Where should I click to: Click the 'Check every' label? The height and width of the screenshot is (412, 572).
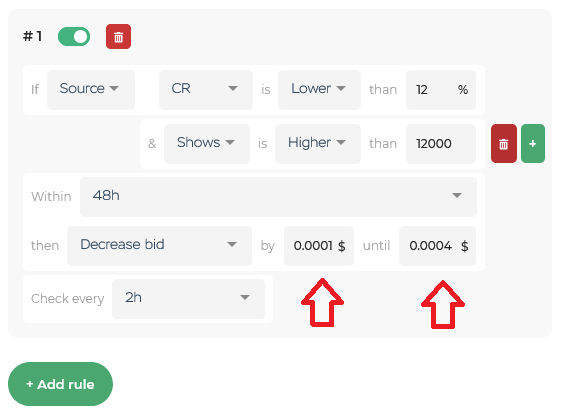click(67, 299)
